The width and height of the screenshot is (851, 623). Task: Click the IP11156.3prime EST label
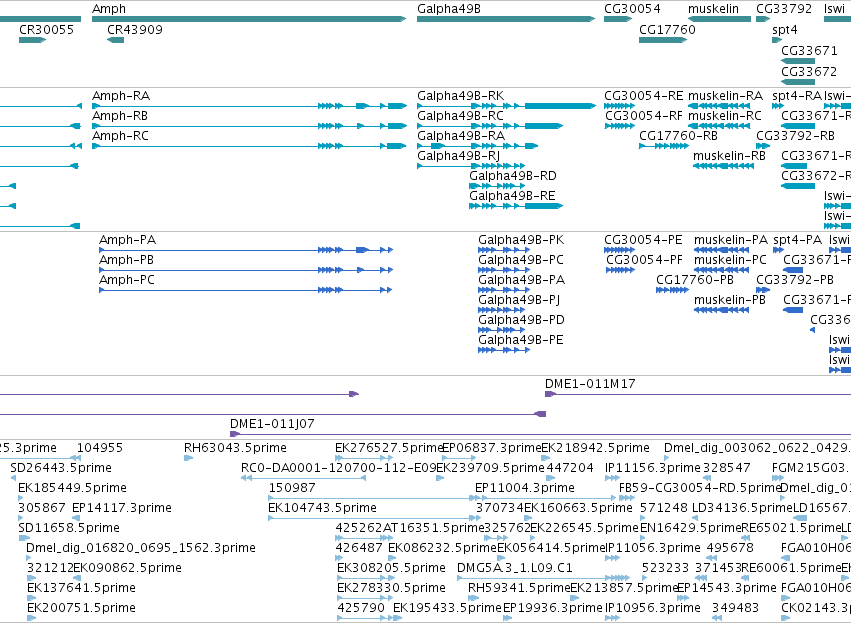point(653,468)
